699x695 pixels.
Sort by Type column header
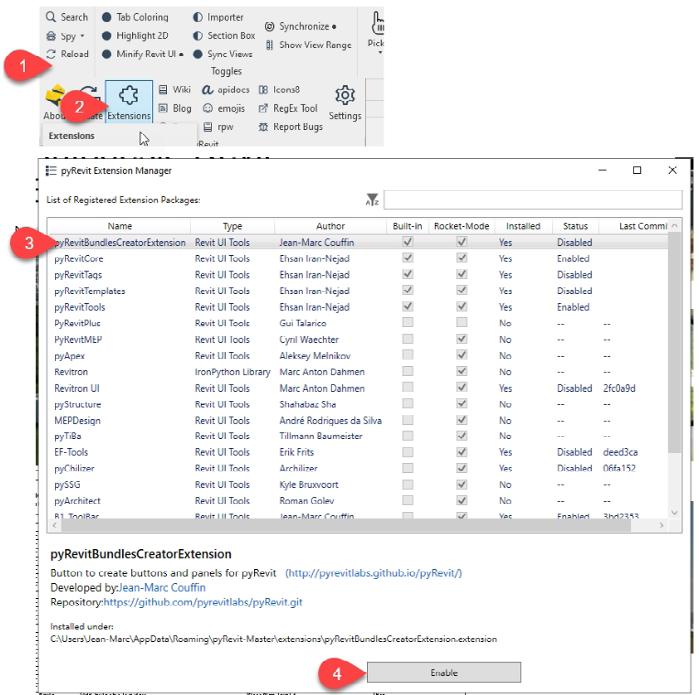[x=232, y=226]
